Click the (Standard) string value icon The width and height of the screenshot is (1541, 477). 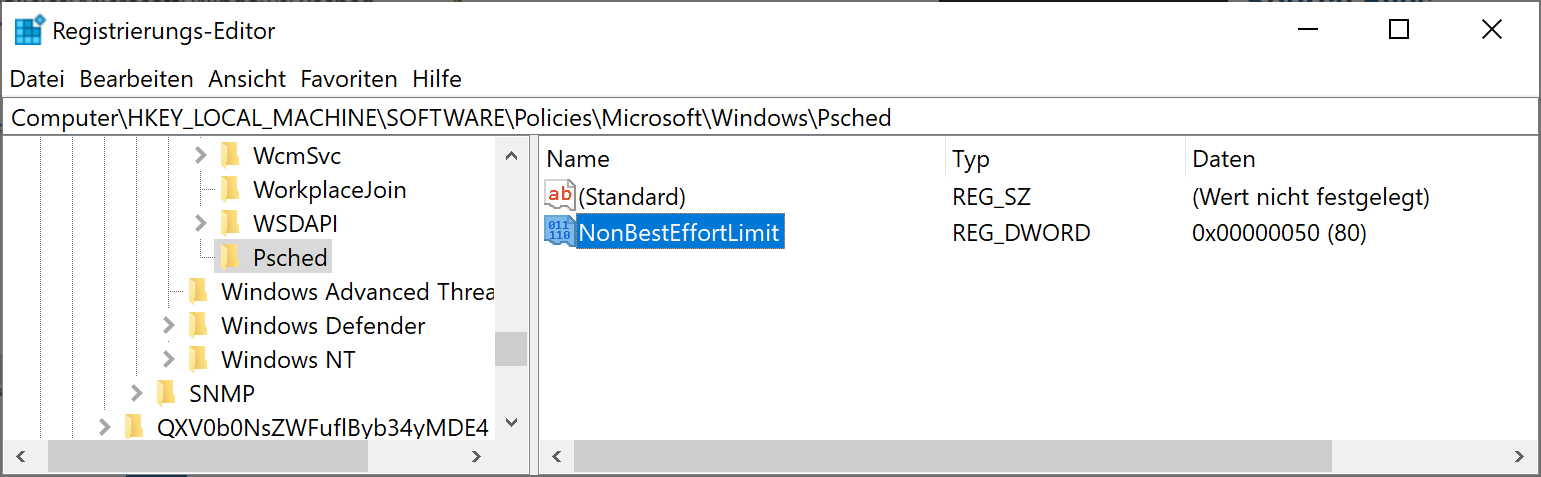[x=560, y=196]
